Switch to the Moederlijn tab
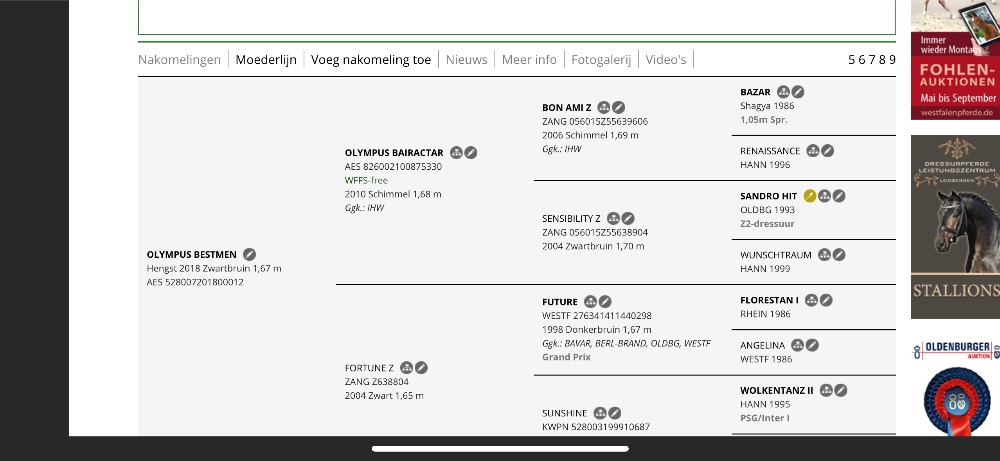 pos(266,60)
